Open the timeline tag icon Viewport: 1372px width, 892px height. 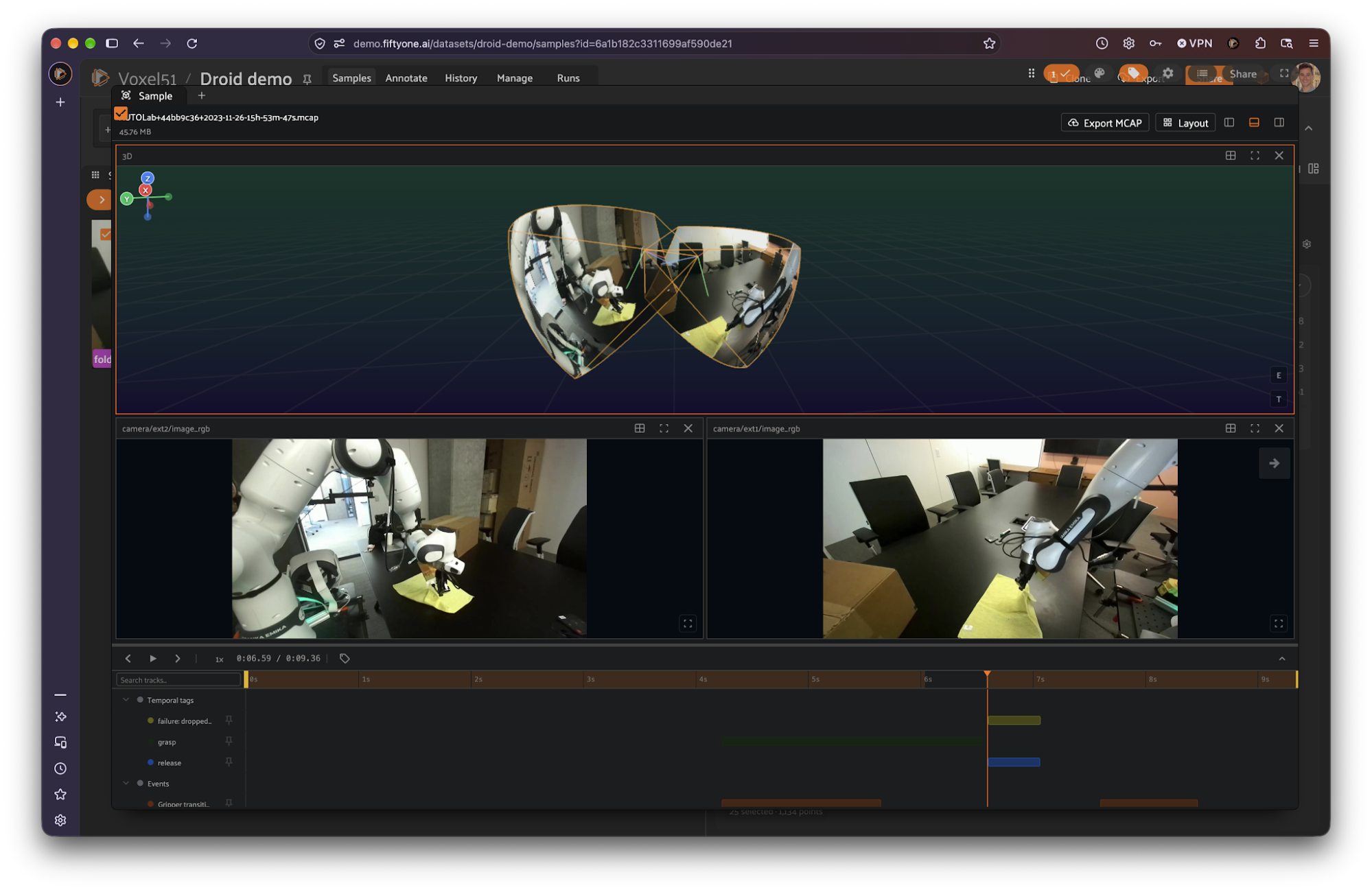(345, 658)
